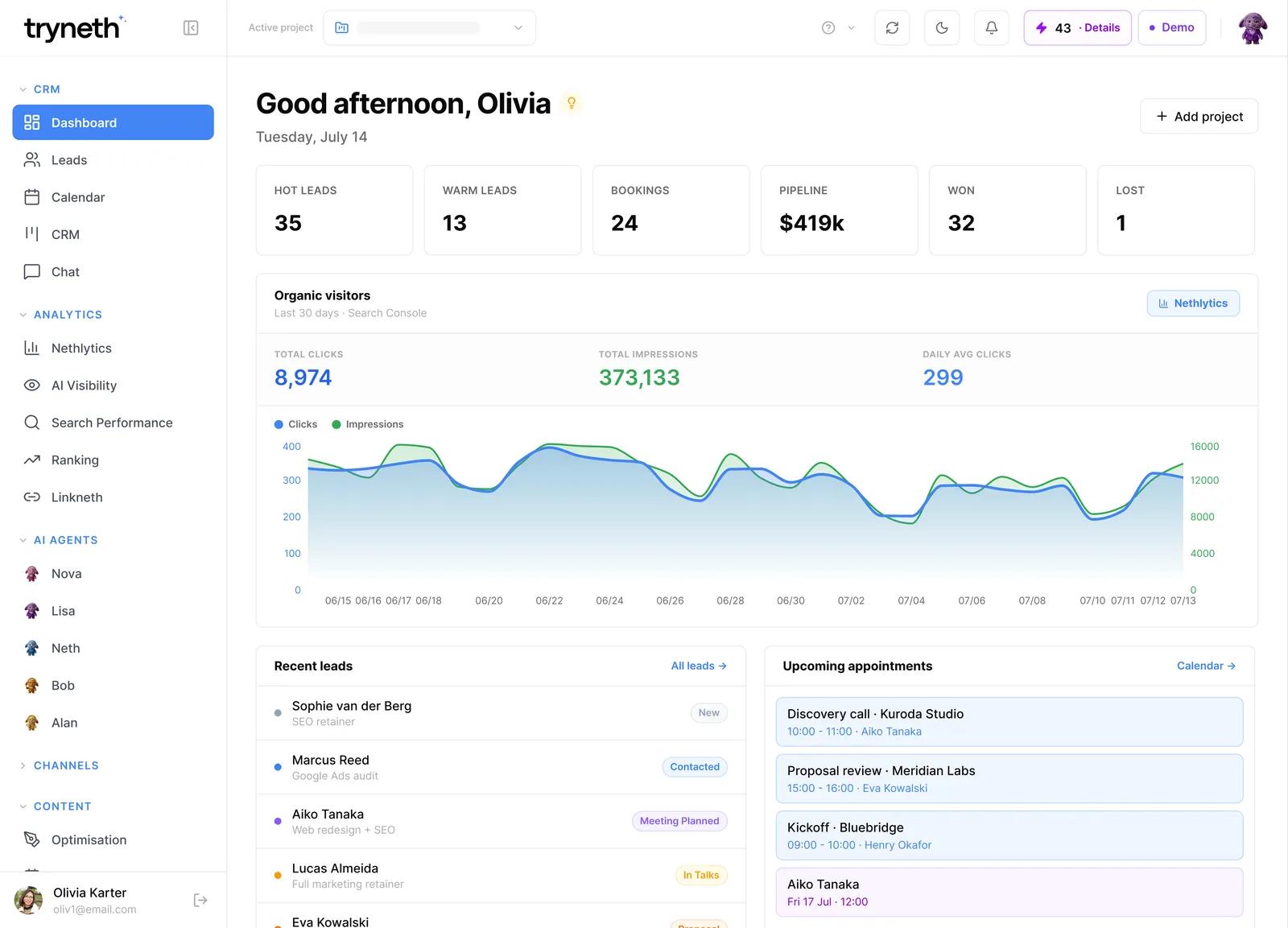Open Discovery call Kuroda Studio appointment

[x=1009, y=722]
